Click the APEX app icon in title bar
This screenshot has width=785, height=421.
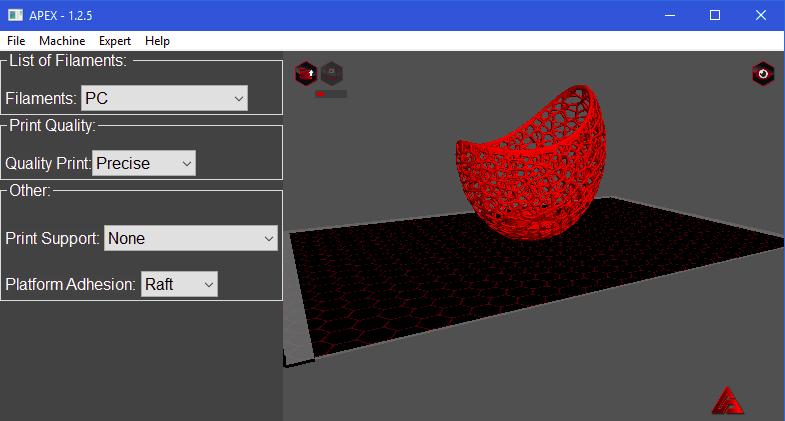16,15
